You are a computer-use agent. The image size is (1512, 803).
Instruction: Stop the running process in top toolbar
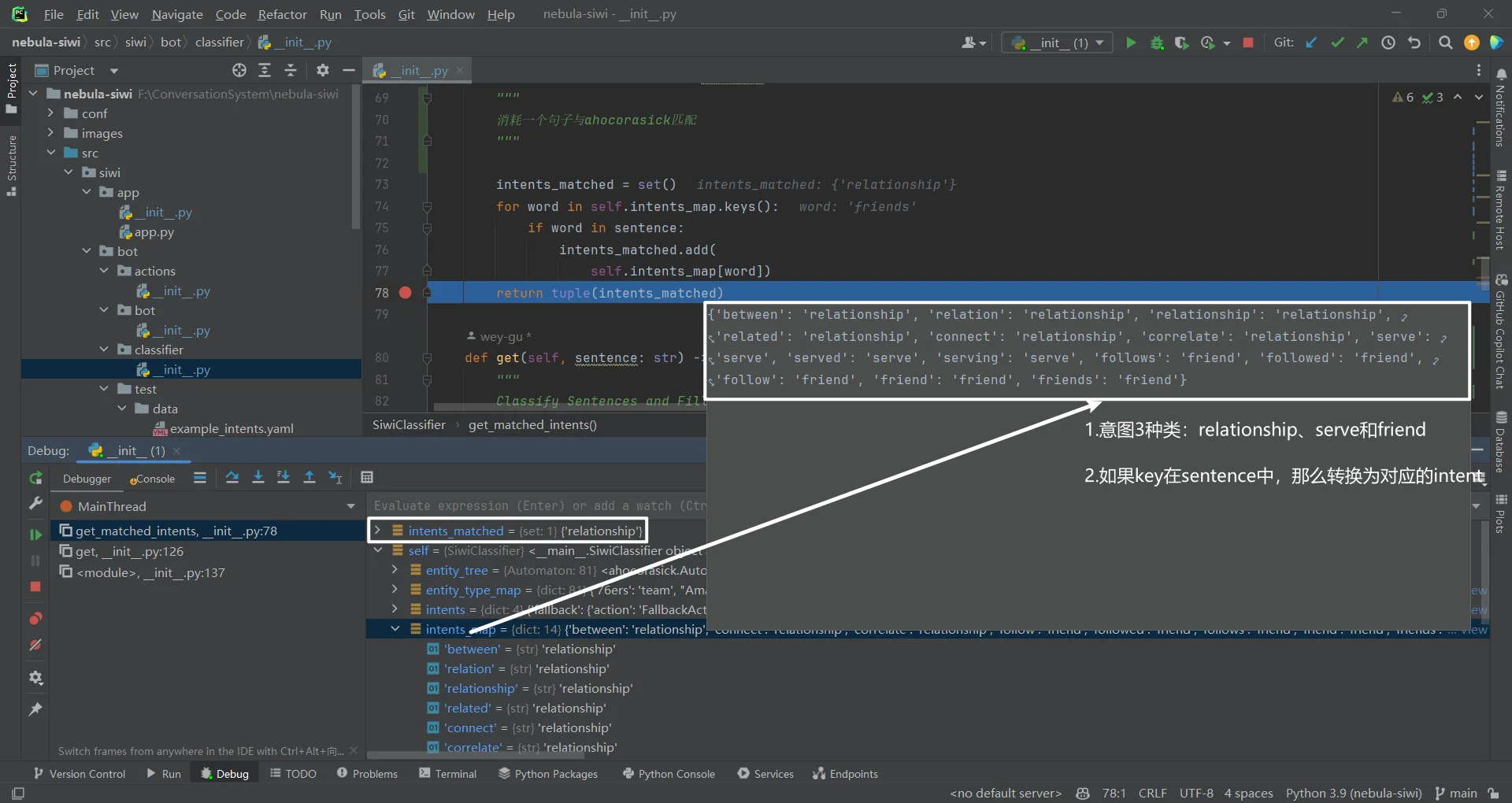click(1248, 43)
